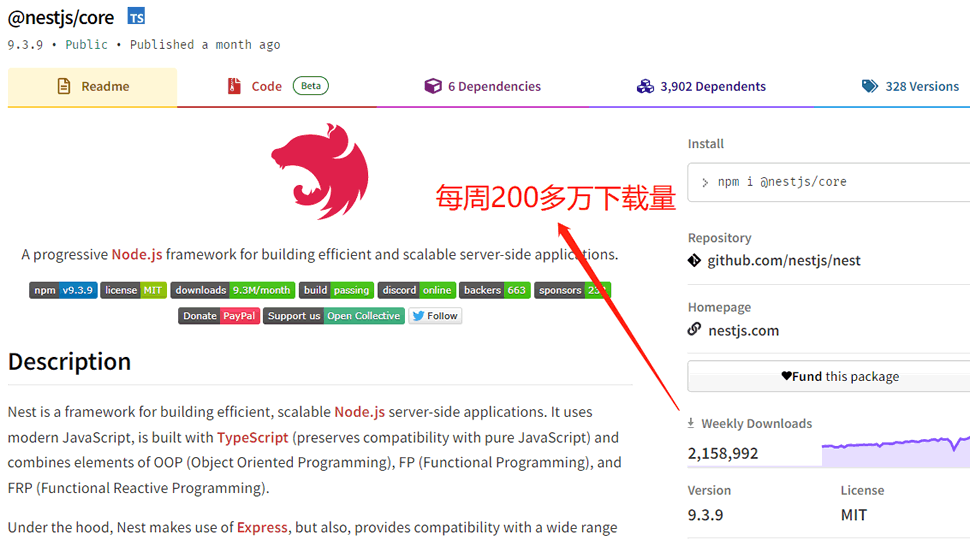Viewport: 970px width, 541px height.
Task: Switch to the Code tab
Action: tap(277, 87)
